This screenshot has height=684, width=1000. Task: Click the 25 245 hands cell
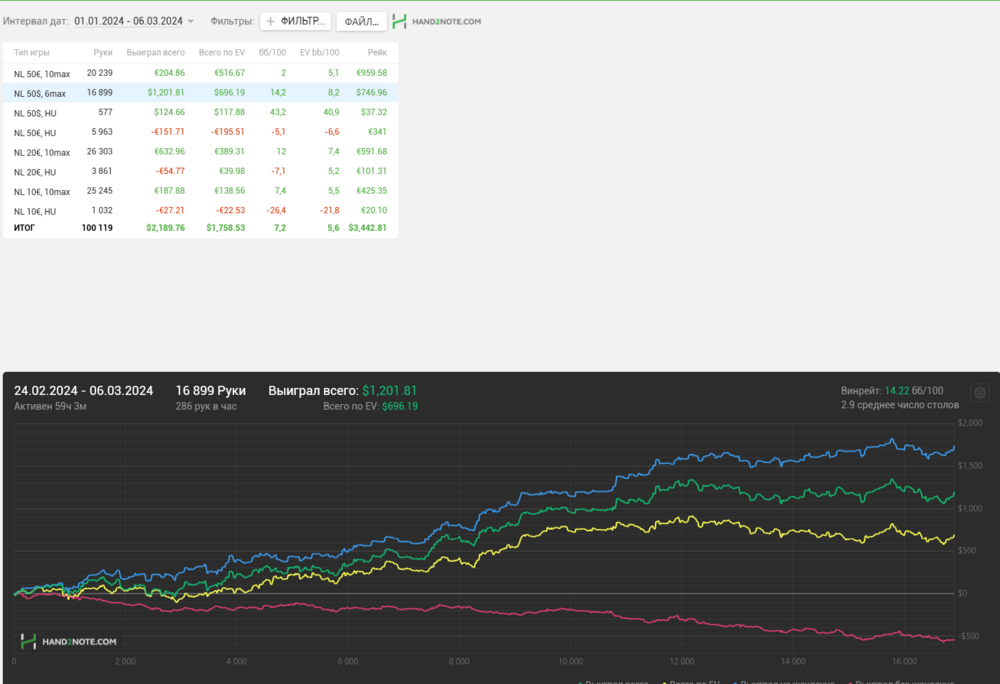click(x=99, y=191)
